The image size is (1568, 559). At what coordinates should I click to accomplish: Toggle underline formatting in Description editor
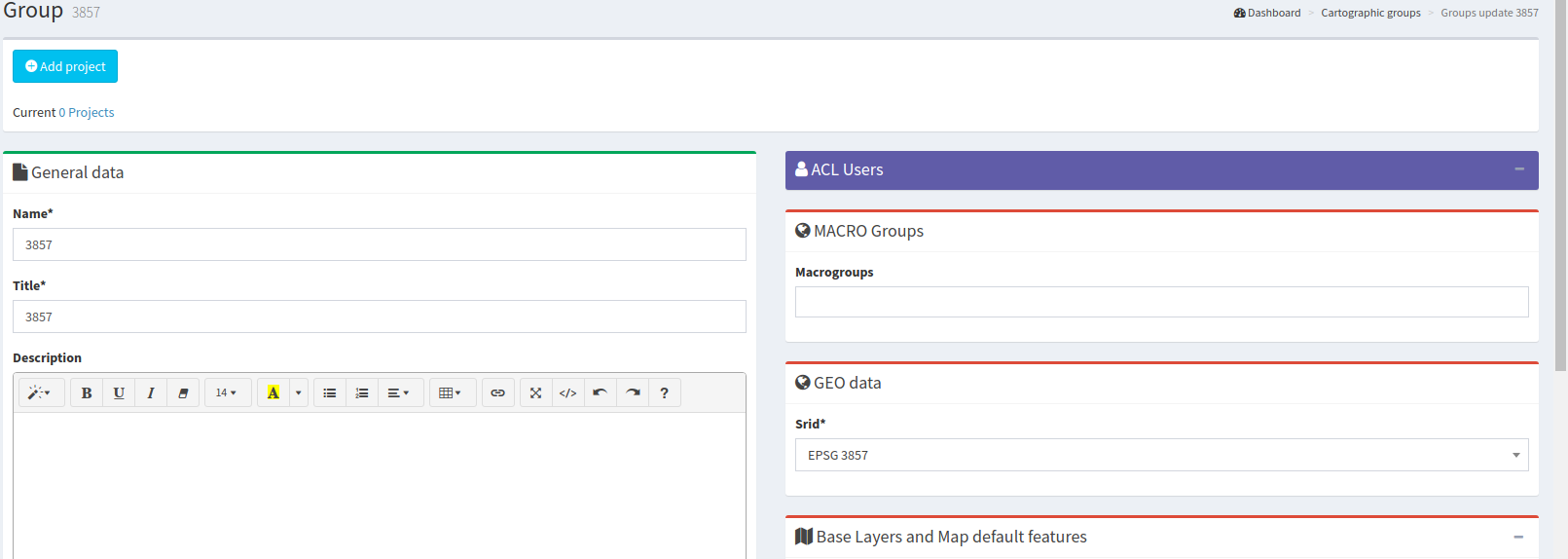(119, 392)
